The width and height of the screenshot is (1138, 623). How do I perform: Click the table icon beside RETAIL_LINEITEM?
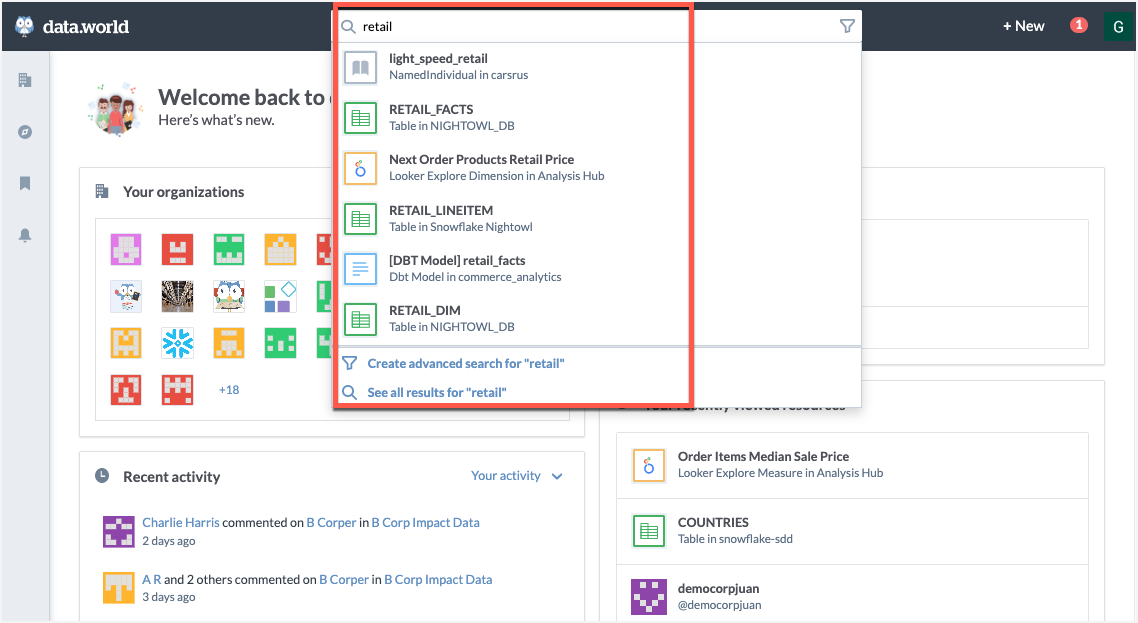click(x=361, y=219)
